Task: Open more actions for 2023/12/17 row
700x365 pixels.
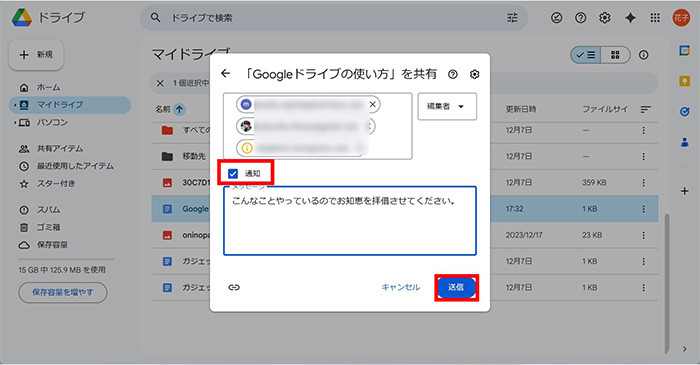Action: click(643, 235)
